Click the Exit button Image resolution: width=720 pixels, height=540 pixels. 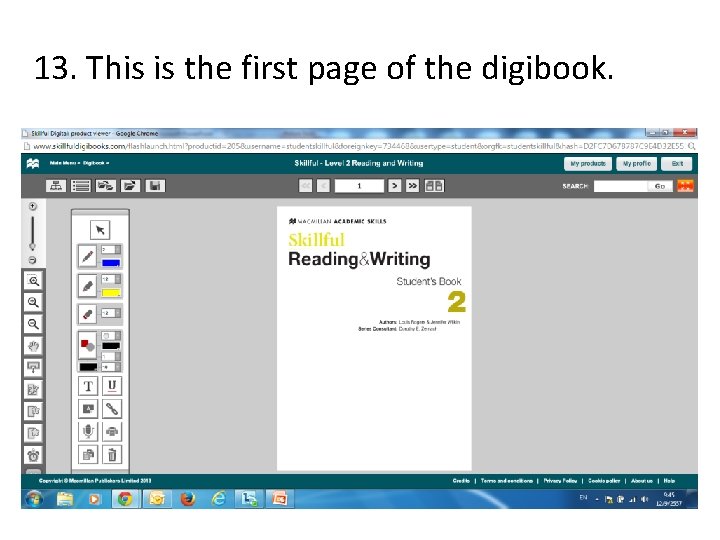pos(677,163)
